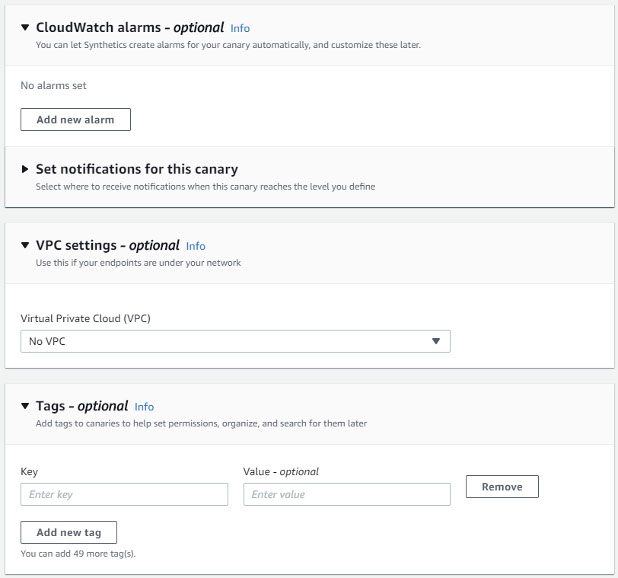Open Info link beside VPC settings
This screenshot has width=618, height=578.
(195, 246)
